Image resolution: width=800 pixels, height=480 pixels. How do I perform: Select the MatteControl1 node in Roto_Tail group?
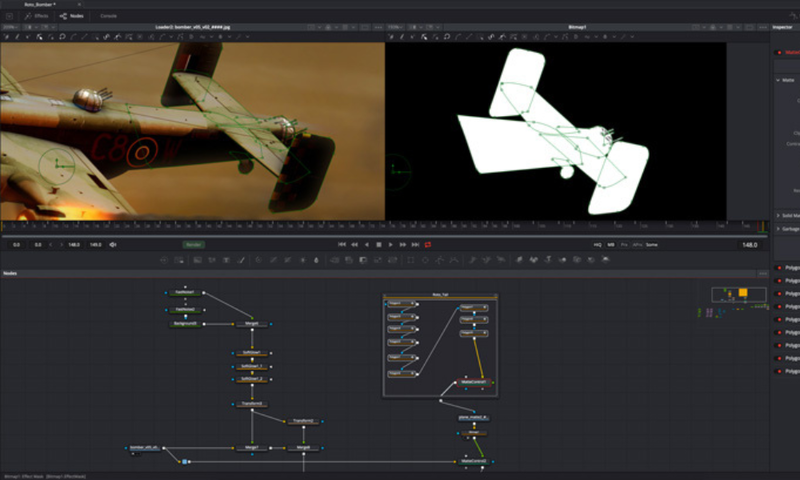(473, 382)
